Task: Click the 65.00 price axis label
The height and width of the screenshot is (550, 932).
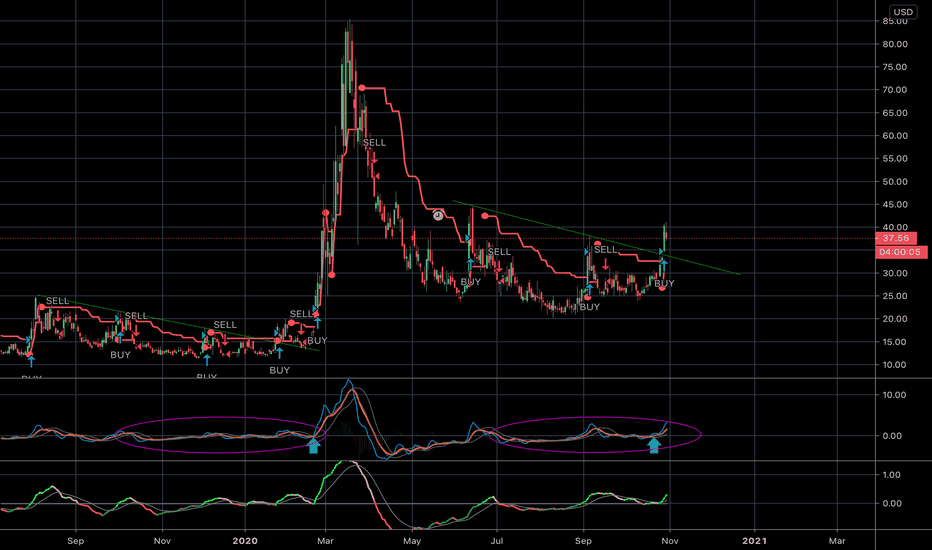Action: pos(895,113)
